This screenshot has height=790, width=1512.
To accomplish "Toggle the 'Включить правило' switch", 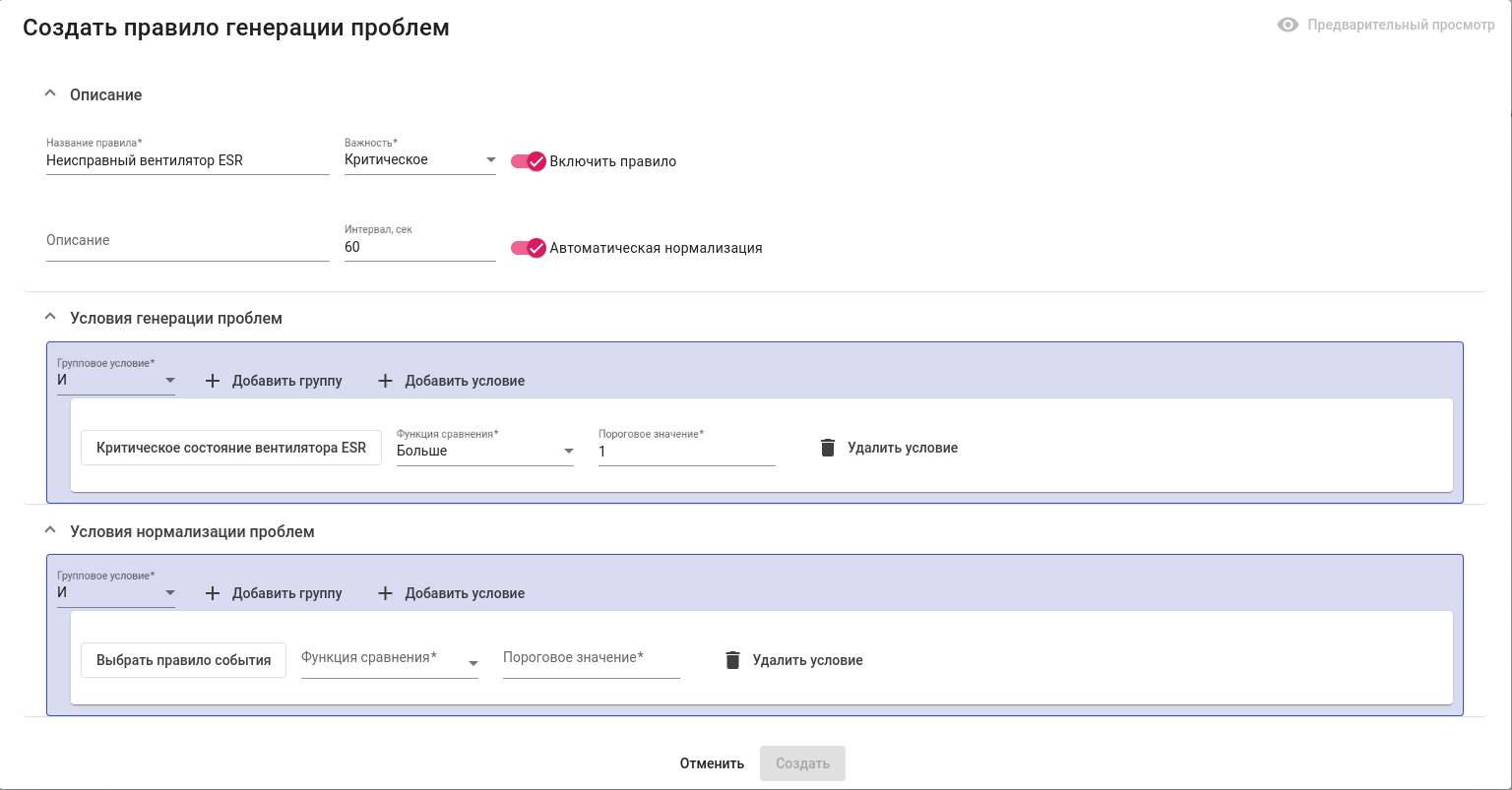I will (529, 161).
